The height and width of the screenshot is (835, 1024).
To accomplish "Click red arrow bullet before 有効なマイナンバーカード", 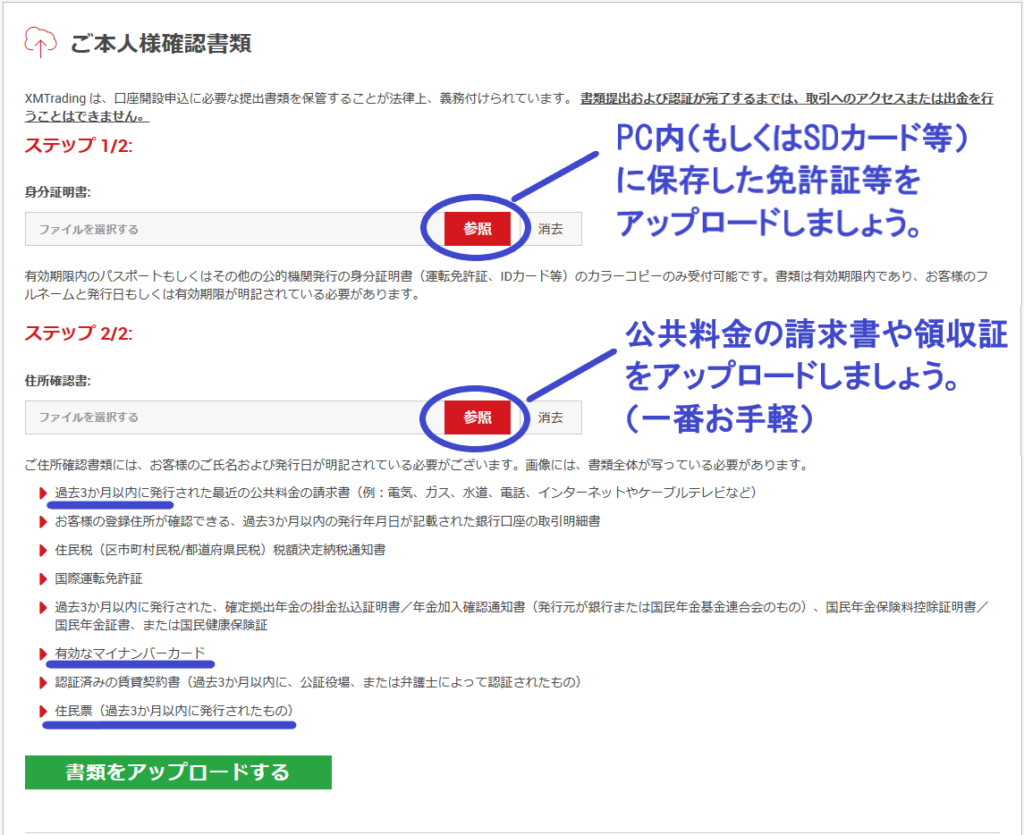I will tap(43, 654).
